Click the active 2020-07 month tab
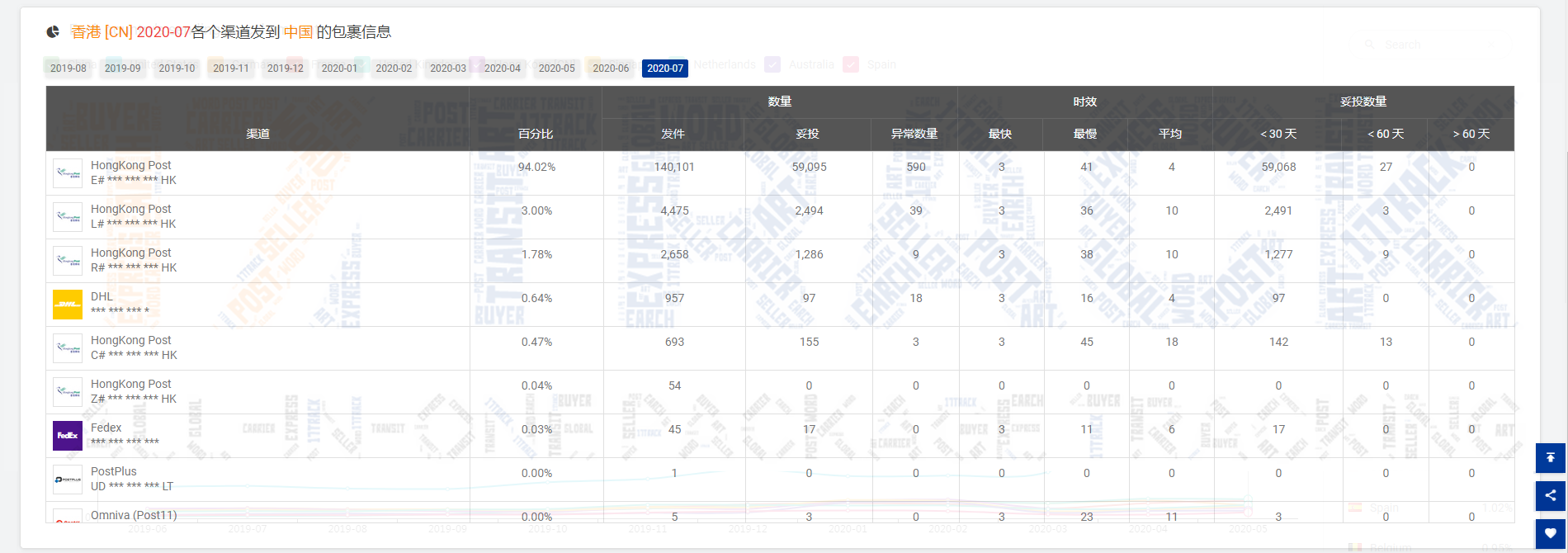The height and width of the screenshot is (553, 1568). click(665, 69)
